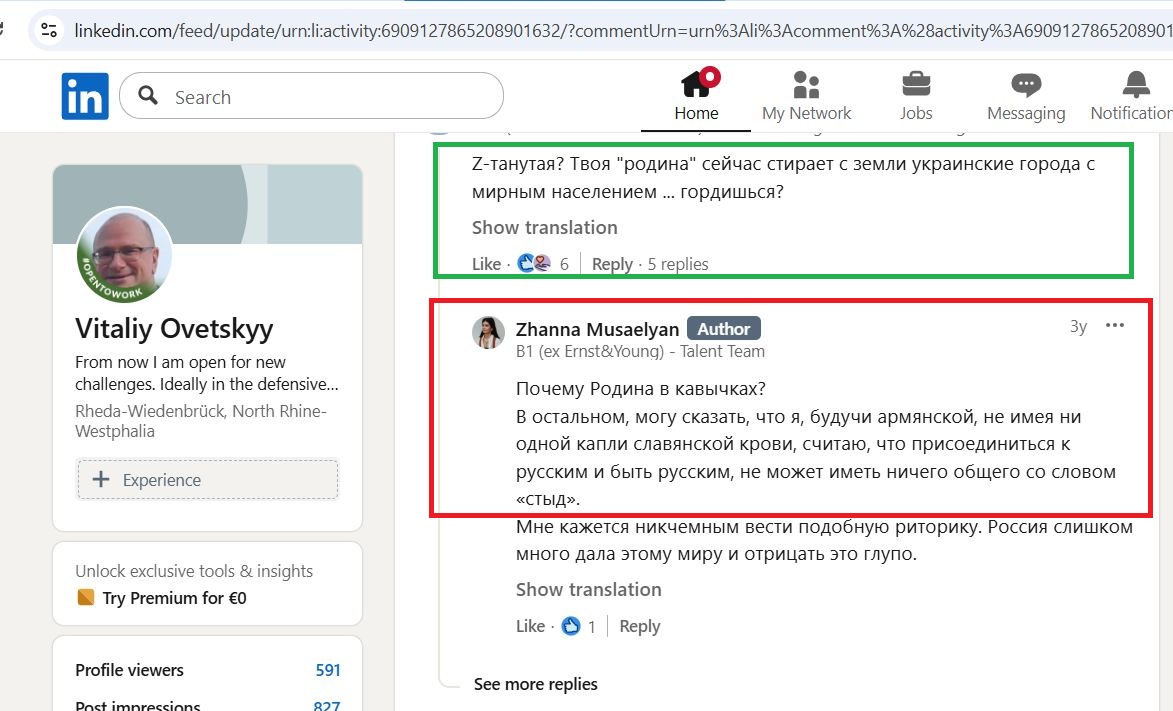The height and width of the screenshot is (711, 1173).
Task: Click the reaction emoji cluster on the comment
Action: pyautogui.click(x=532, y=263)
